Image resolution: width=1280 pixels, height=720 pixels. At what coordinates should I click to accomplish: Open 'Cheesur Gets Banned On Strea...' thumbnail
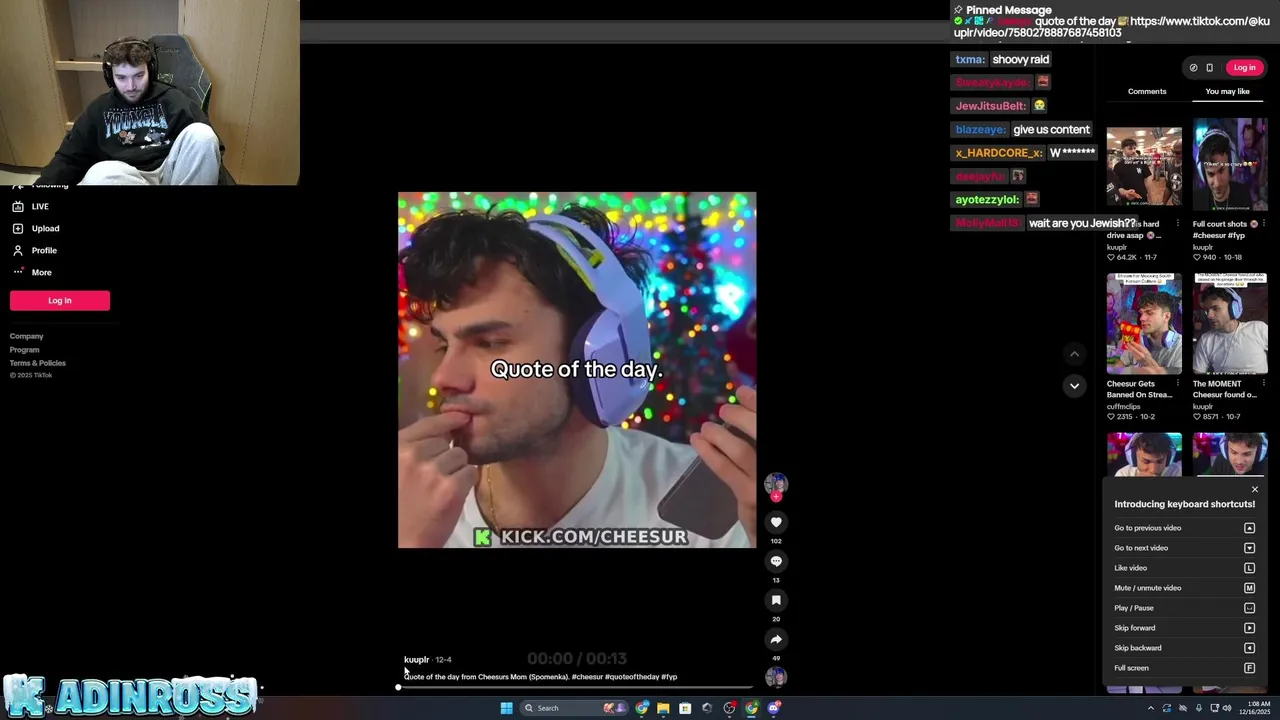[1144, 323]
